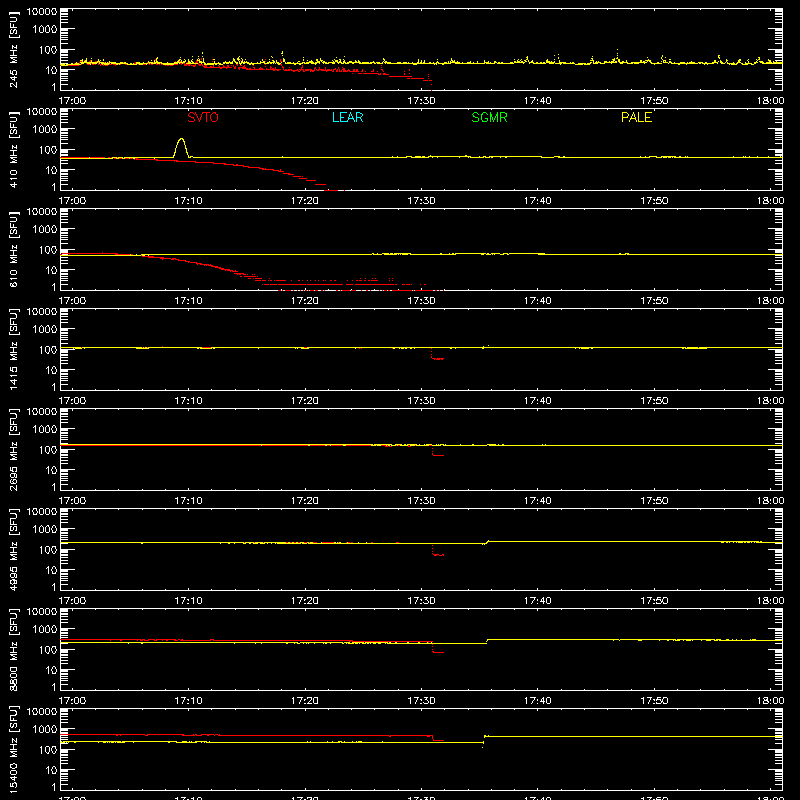Screen dimensions: 800x800
Task: Click the yellow PALE station label
Action: 636,117
